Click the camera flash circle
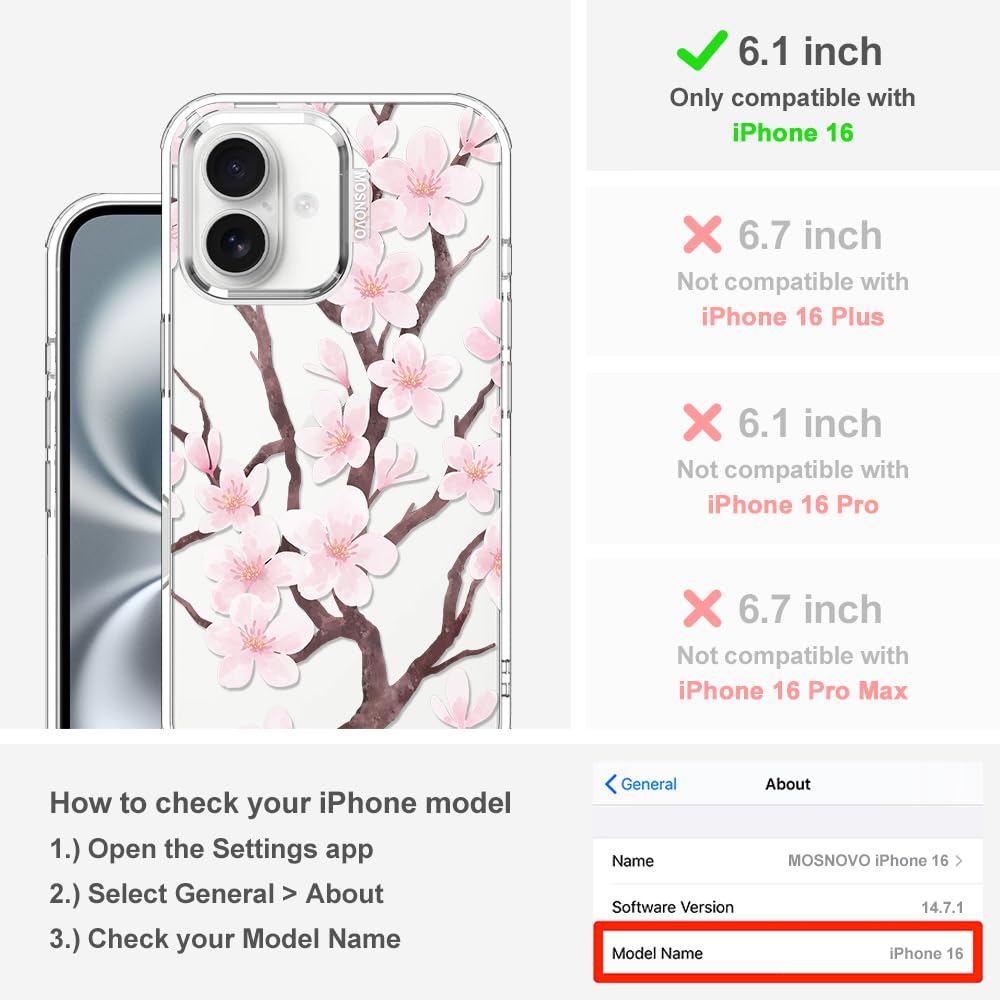This screenshot has height=1000, width=1000. (x=305, y=205)
